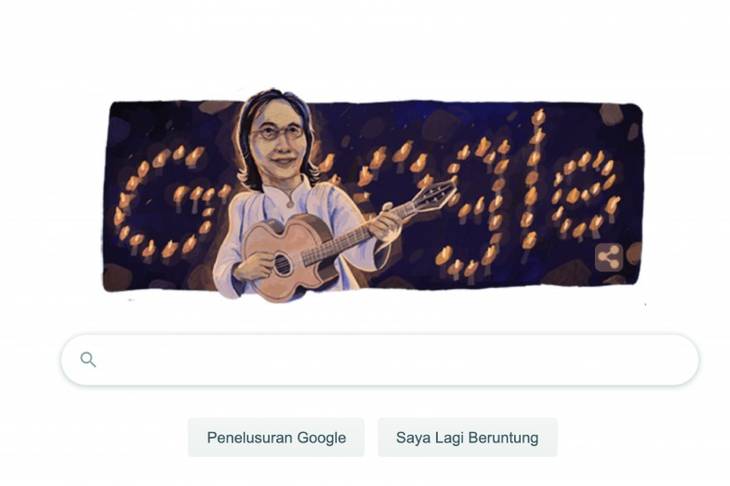This screenshot has width=730, height=486.
Task: Click the share icon on the doodle
Action: [609, 257]
